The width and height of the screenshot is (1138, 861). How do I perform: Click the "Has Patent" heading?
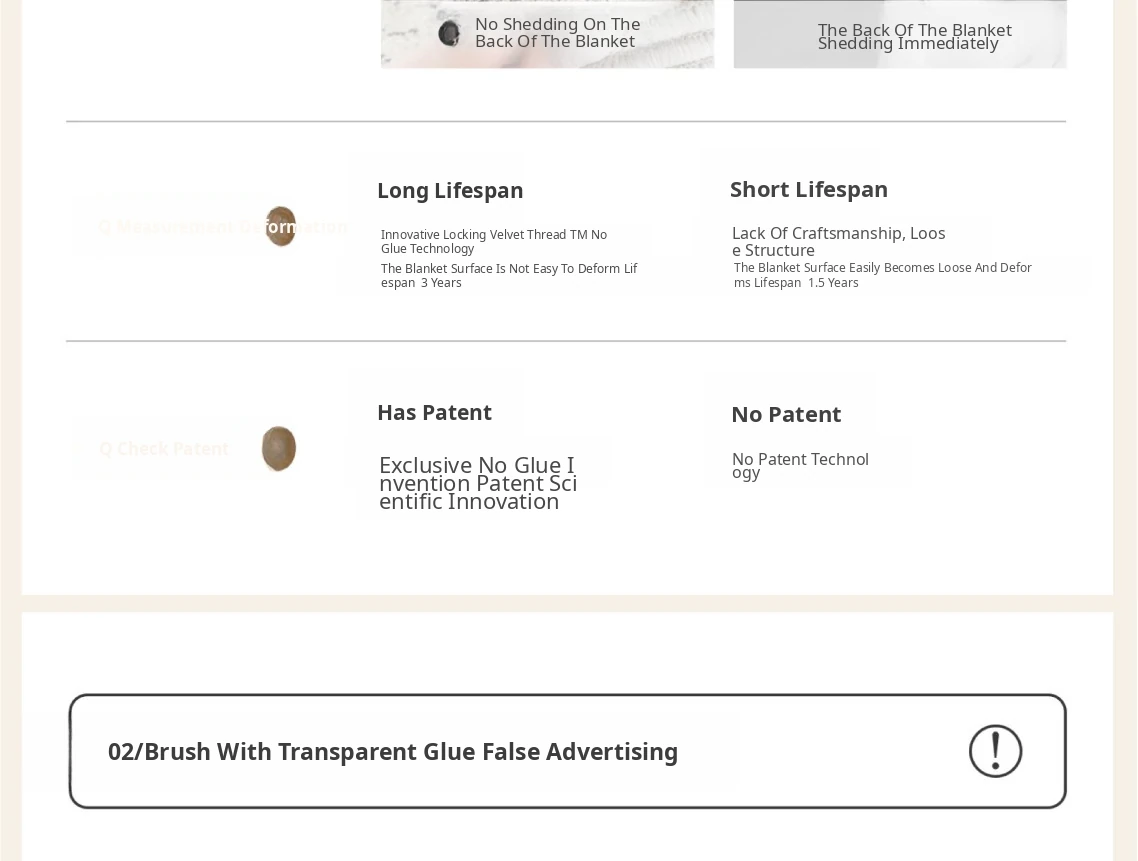(434, 412)
